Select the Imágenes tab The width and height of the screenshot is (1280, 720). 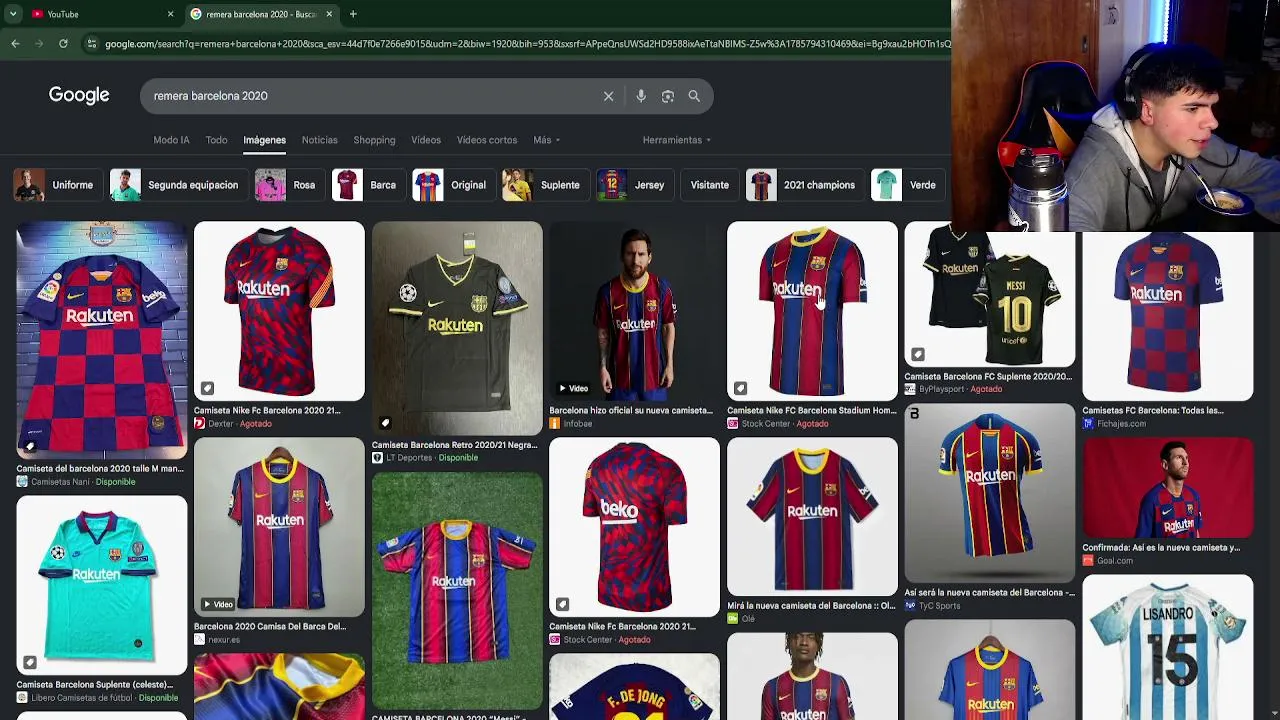264,140
